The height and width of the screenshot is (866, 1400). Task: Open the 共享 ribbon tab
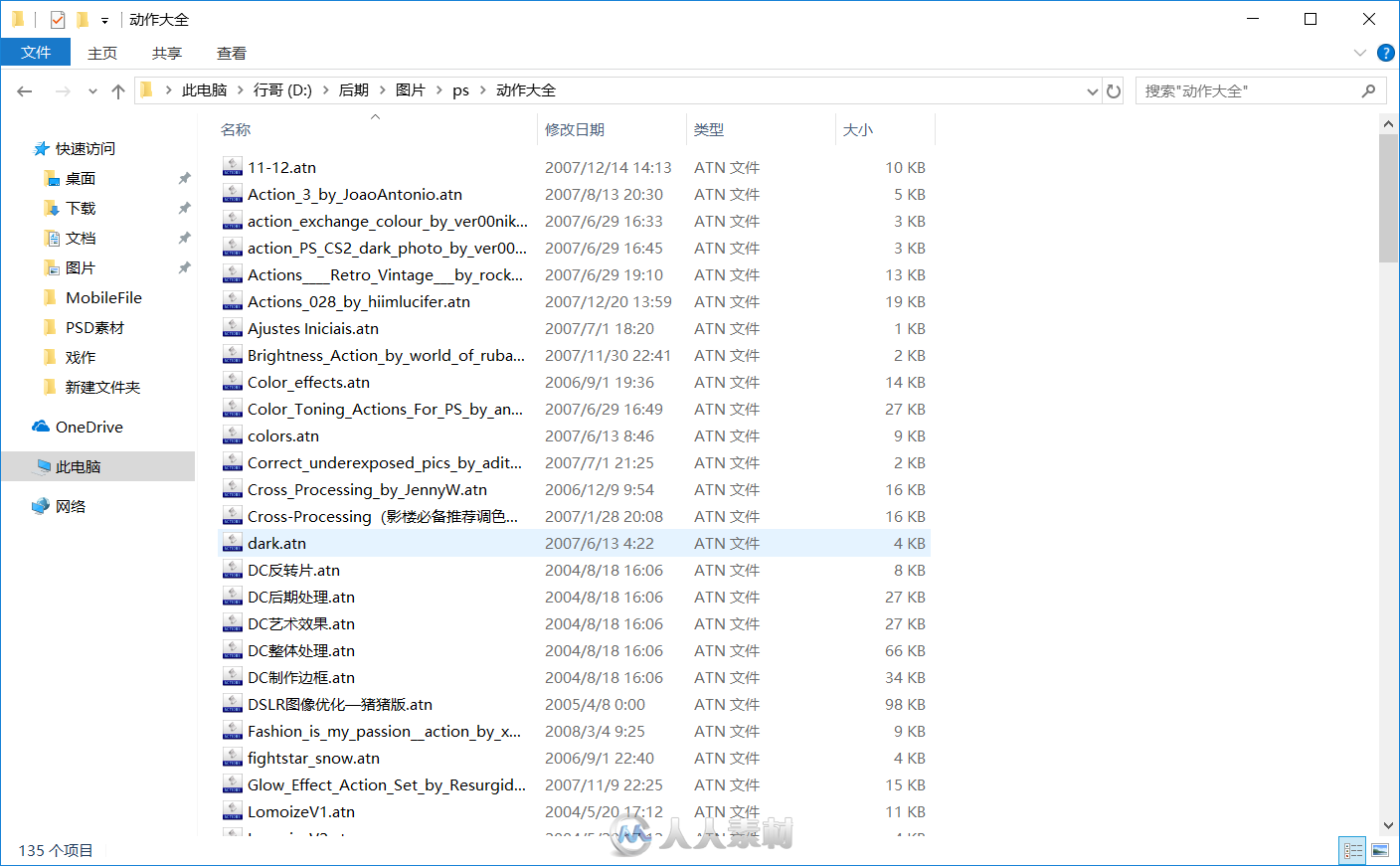point(167,53)
